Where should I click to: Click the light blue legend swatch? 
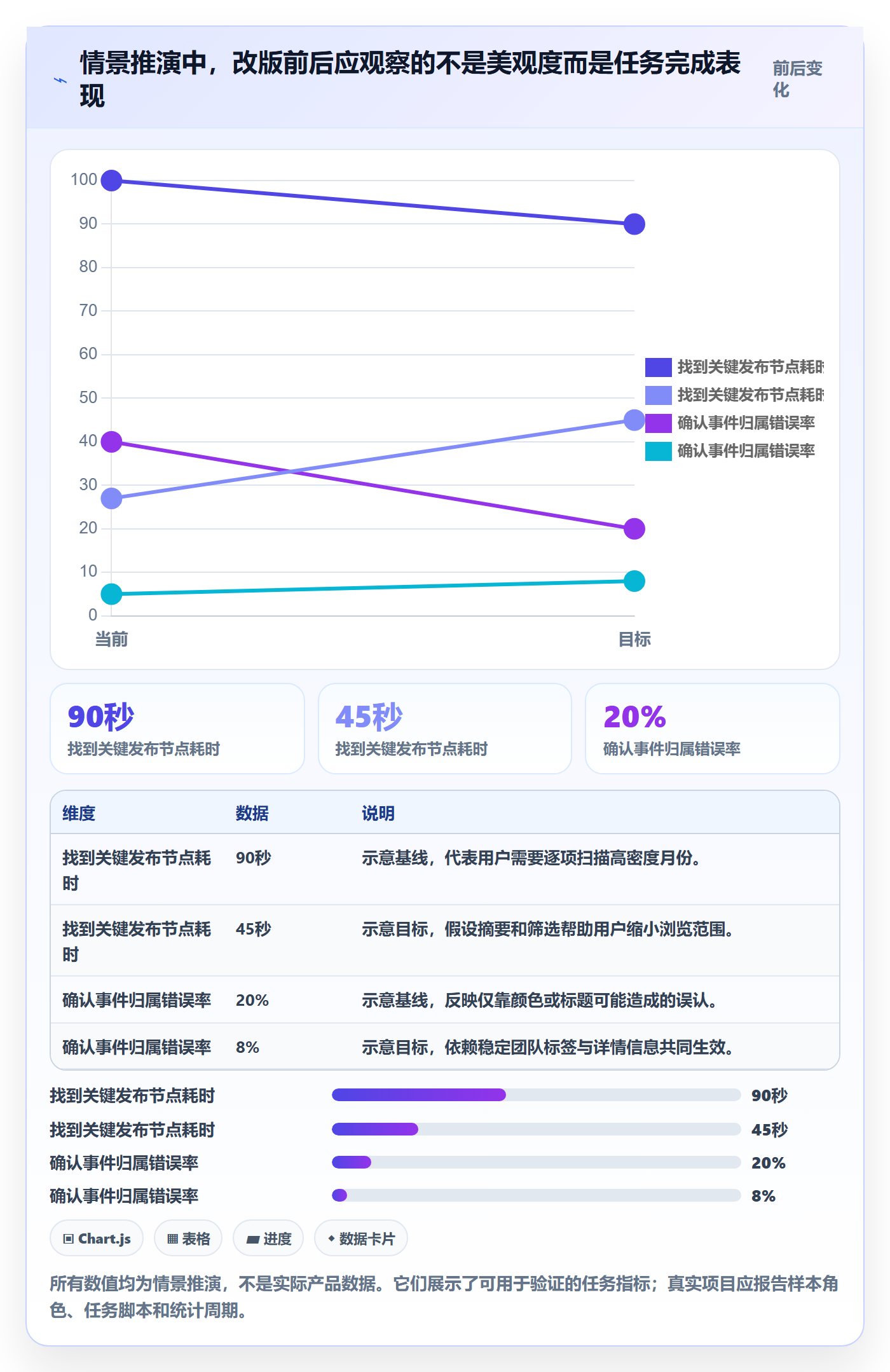[x=658, y=395]
